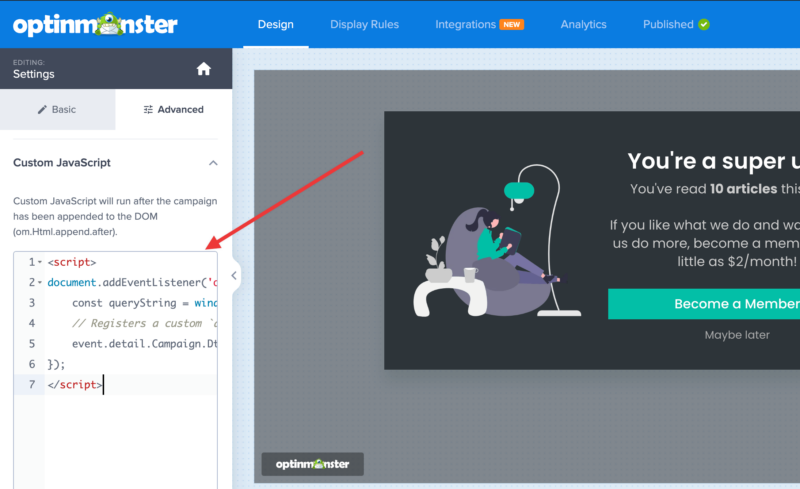
Task: Click the pencil icon on Basic tab
Action: (42, 110)
